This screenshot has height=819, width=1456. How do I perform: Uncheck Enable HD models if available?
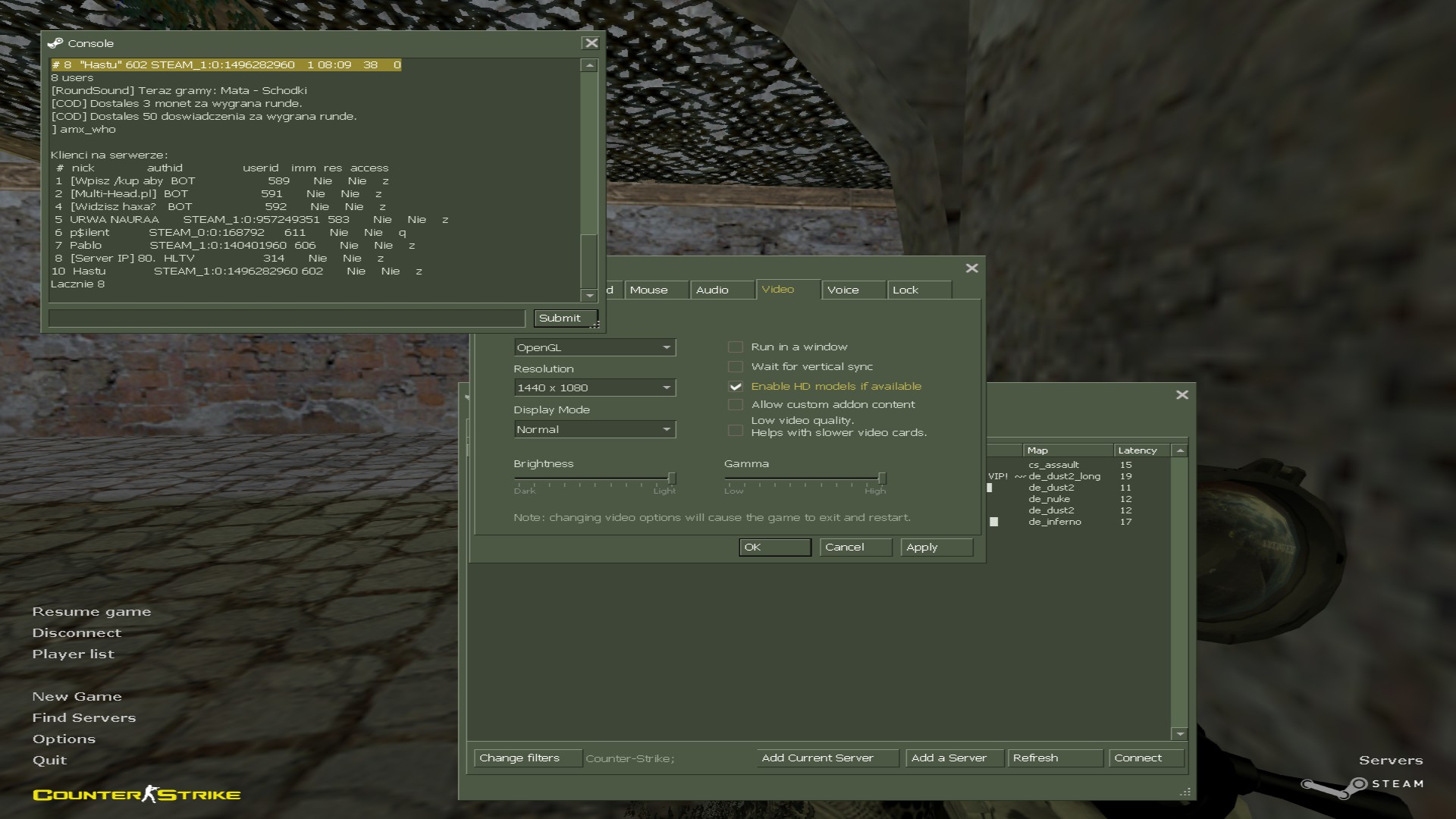click(735, 387)
